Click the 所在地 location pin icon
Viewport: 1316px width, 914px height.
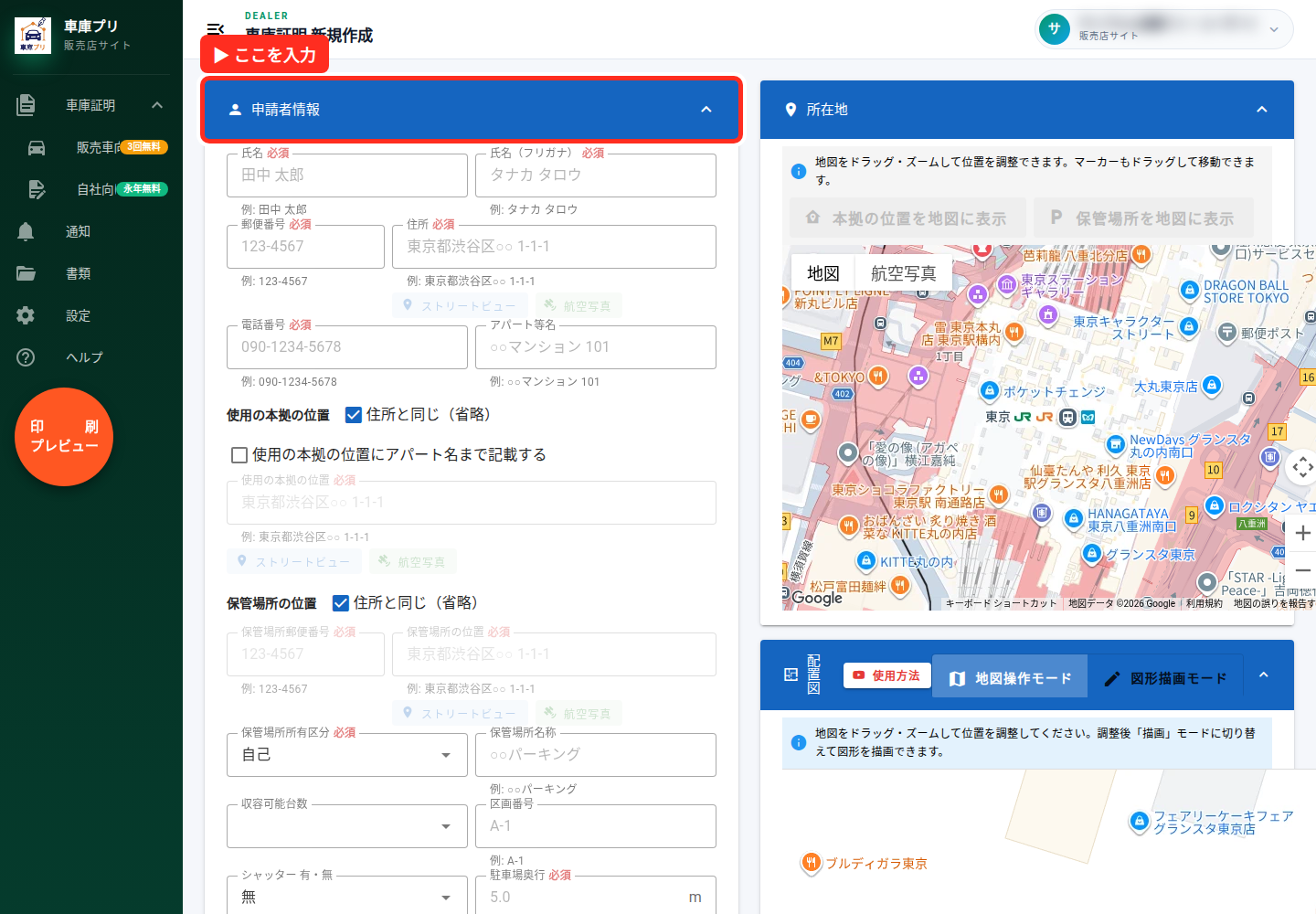click(x=791, y=110)
